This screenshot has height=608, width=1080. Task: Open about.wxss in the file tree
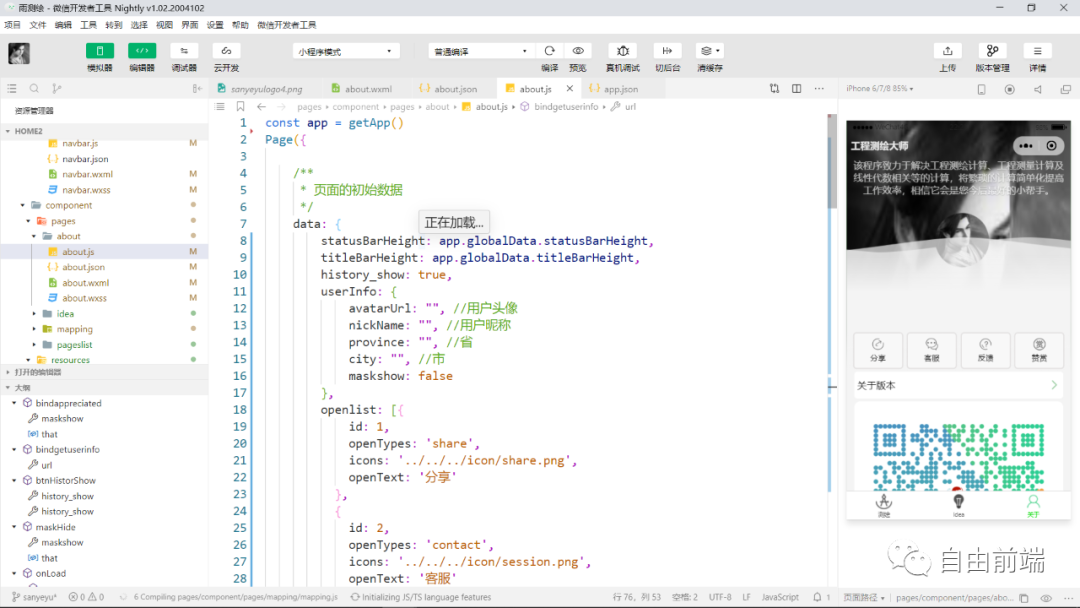click(84, 298)
